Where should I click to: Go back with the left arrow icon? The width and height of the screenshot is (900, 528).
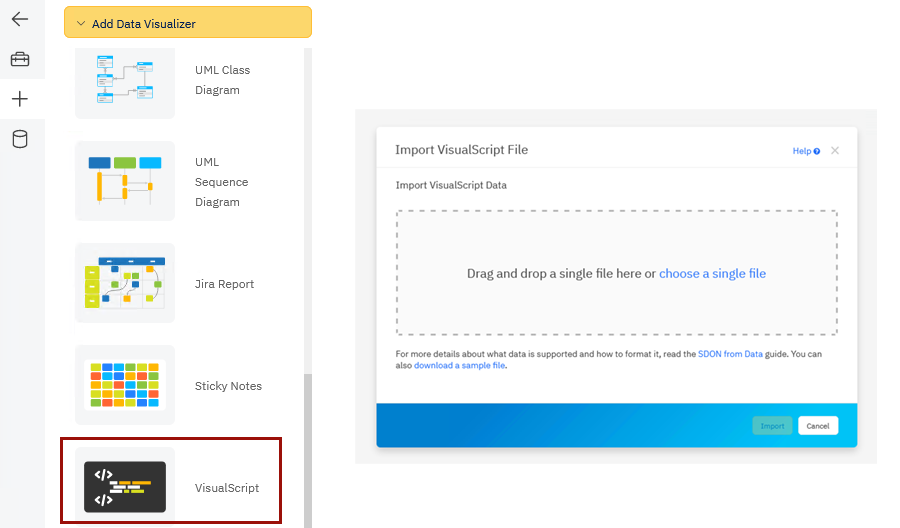(x=20, y=19)
